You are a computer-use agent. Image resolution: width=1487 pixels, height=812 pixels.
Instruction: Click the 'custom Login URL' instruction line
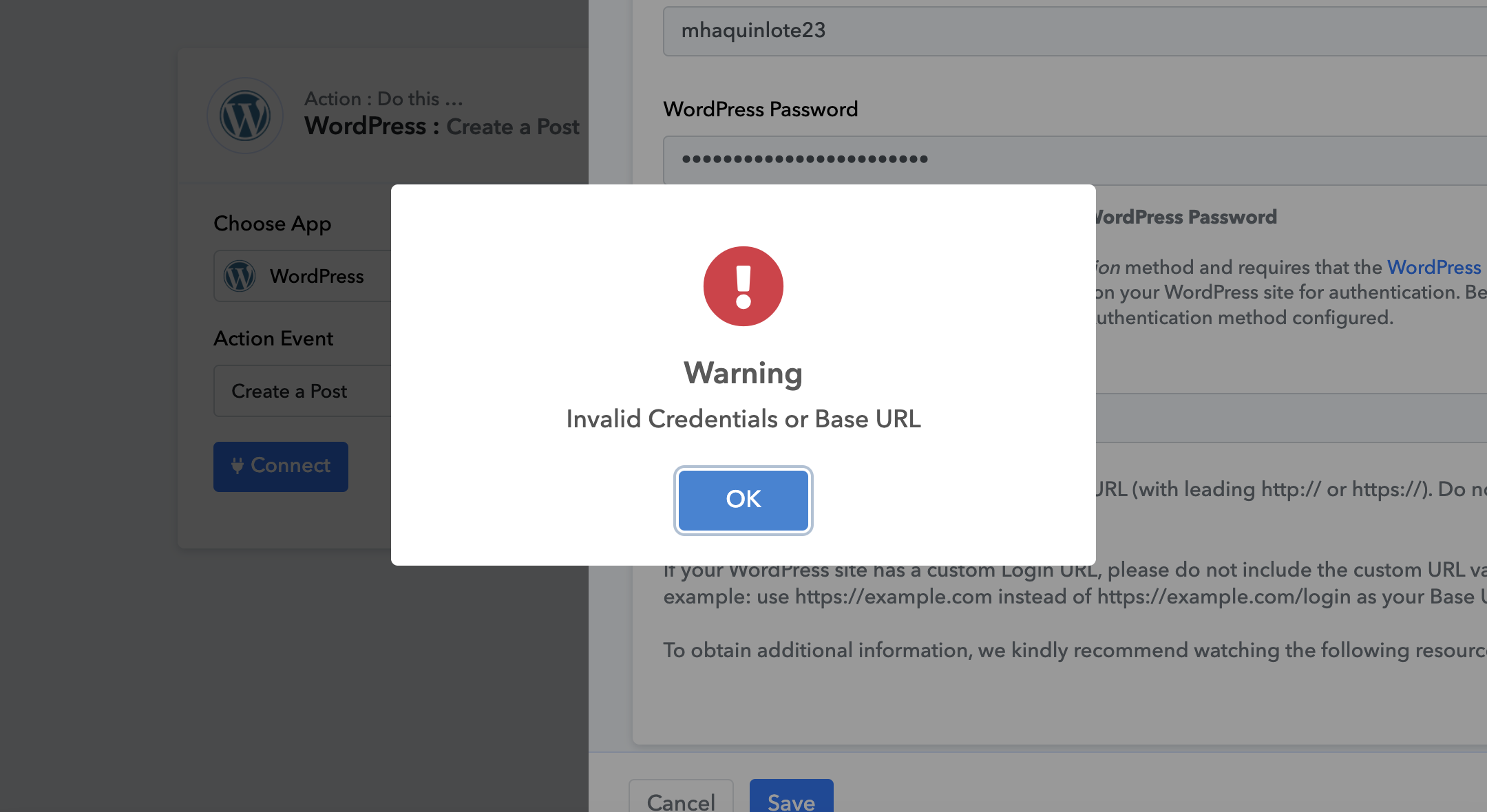pyautogui.click(x=1075, y=570)
